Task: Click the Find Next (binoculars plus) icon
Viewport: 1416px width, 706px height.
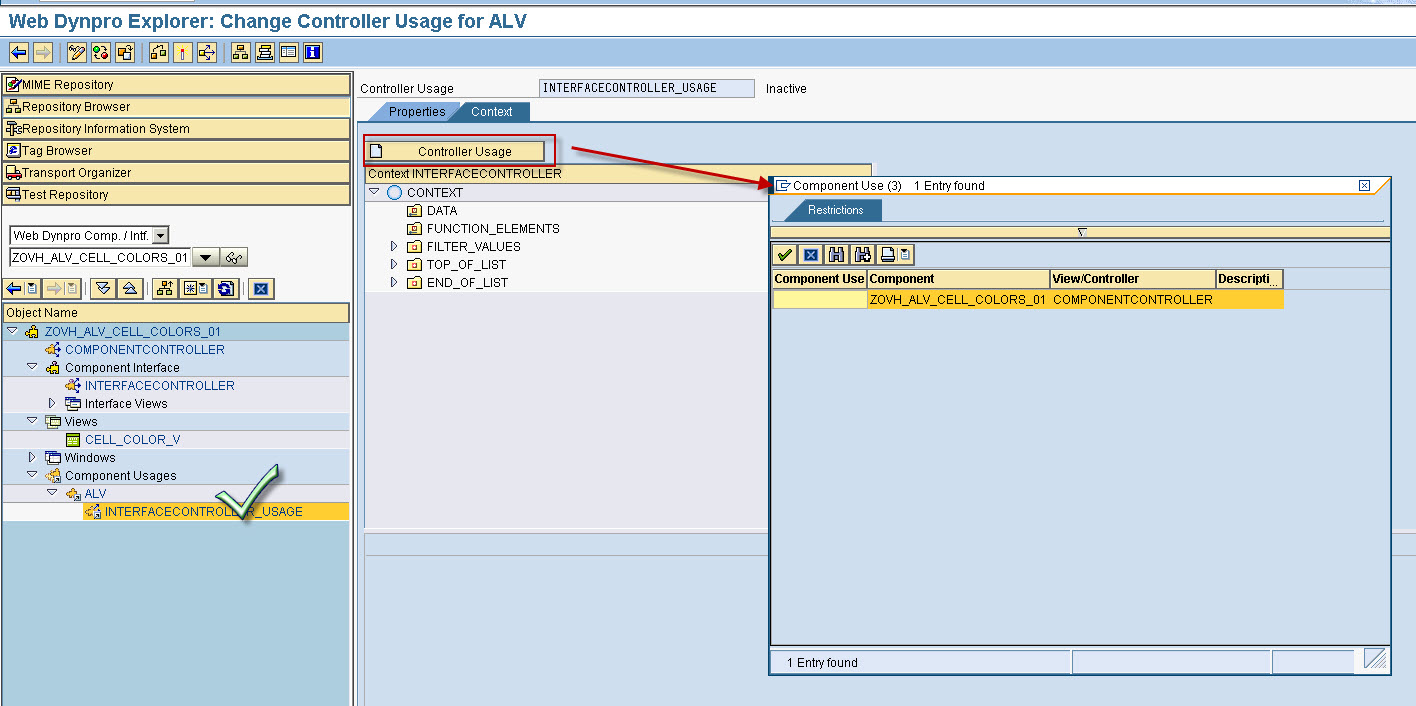Action: pos(862,254)
